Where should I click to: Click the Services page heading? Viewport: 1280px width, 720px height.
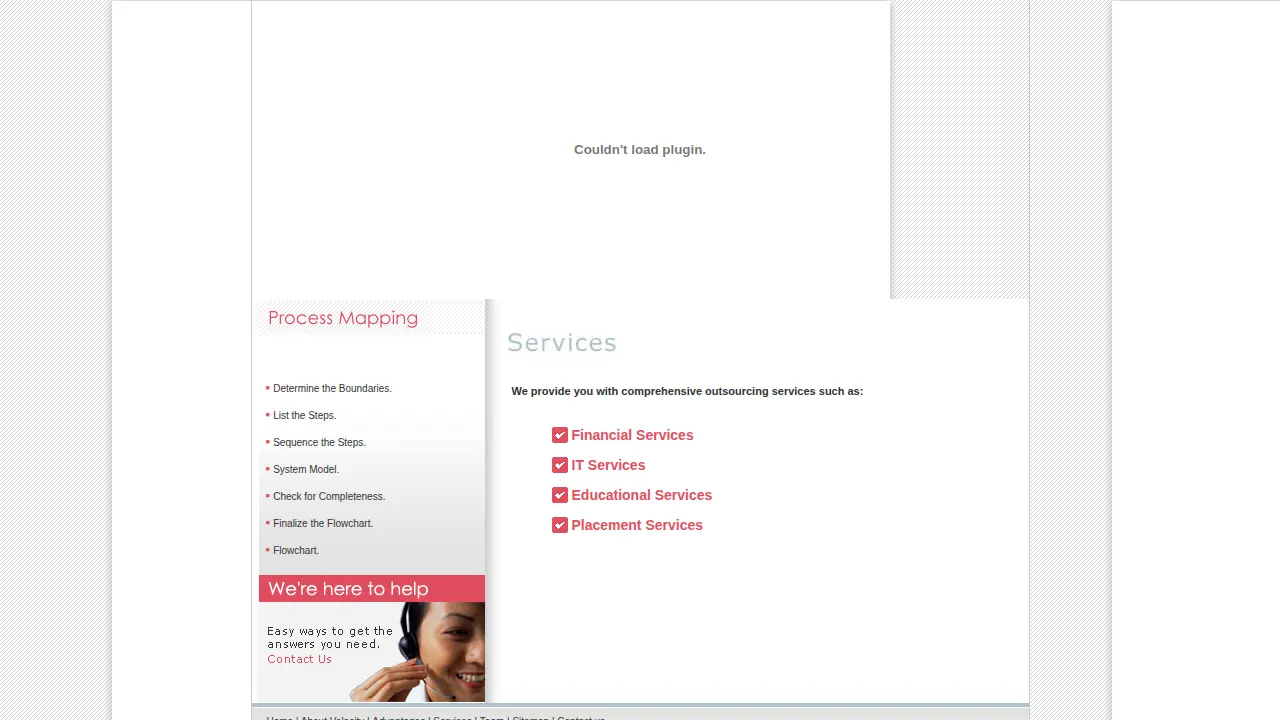[x=562, y=343]
